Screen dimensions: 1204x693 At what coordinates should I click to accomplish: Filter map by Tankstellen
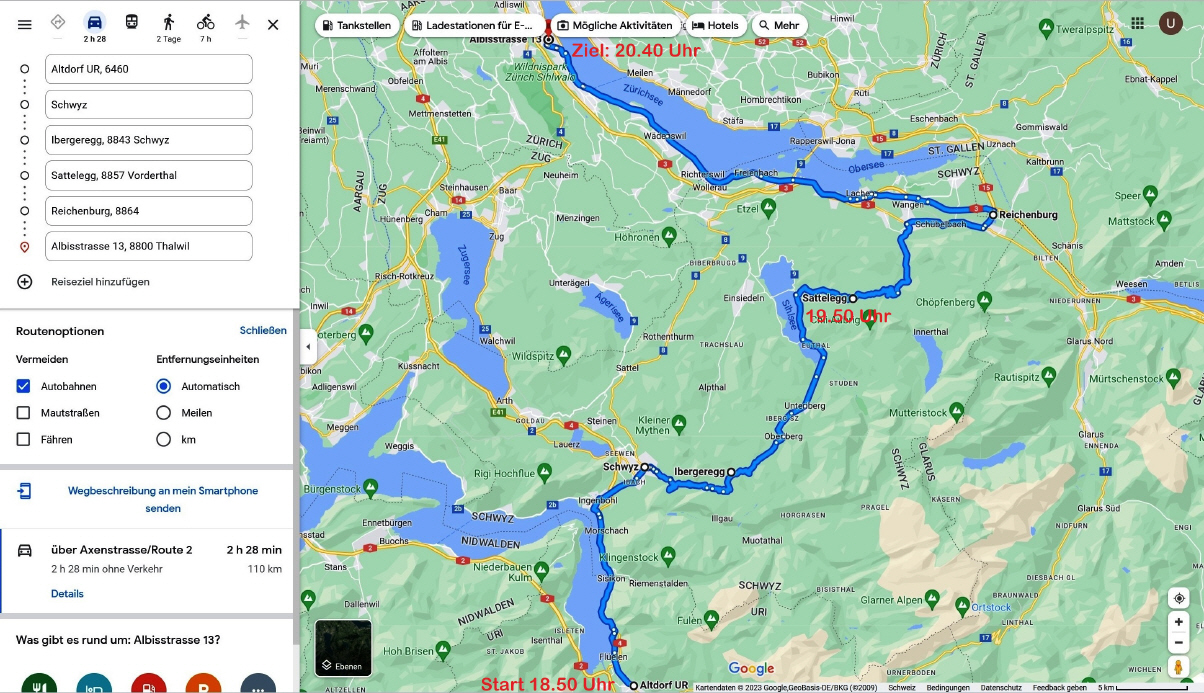[x=358, y=25]
